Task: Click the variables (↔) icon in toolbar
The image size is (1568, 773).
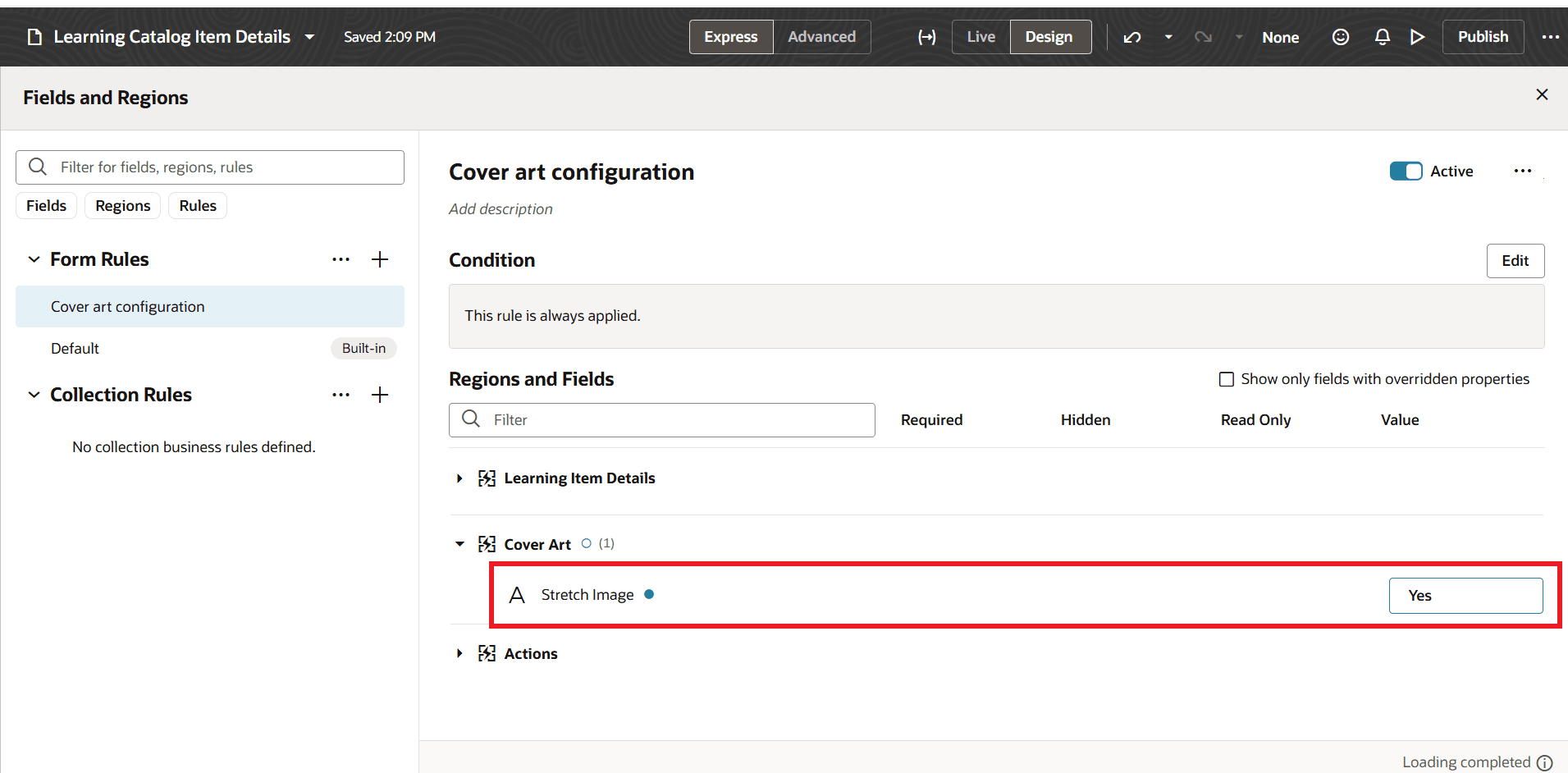Action: click(927, 37)
